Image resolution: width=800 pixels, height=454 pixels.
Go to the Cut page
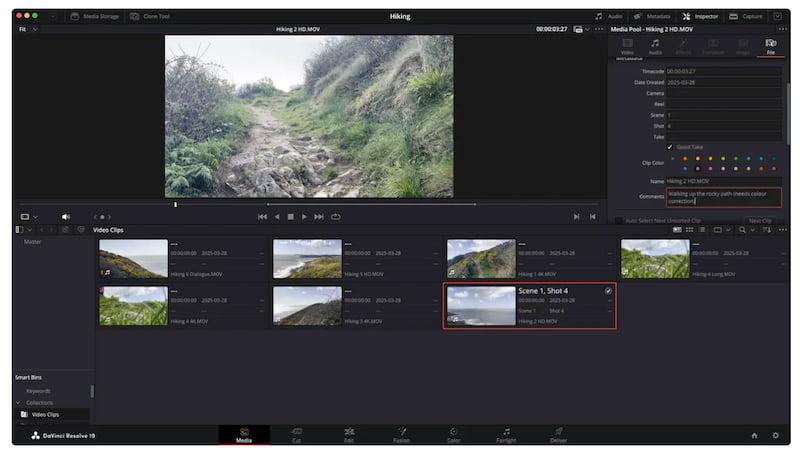point(296,435)
